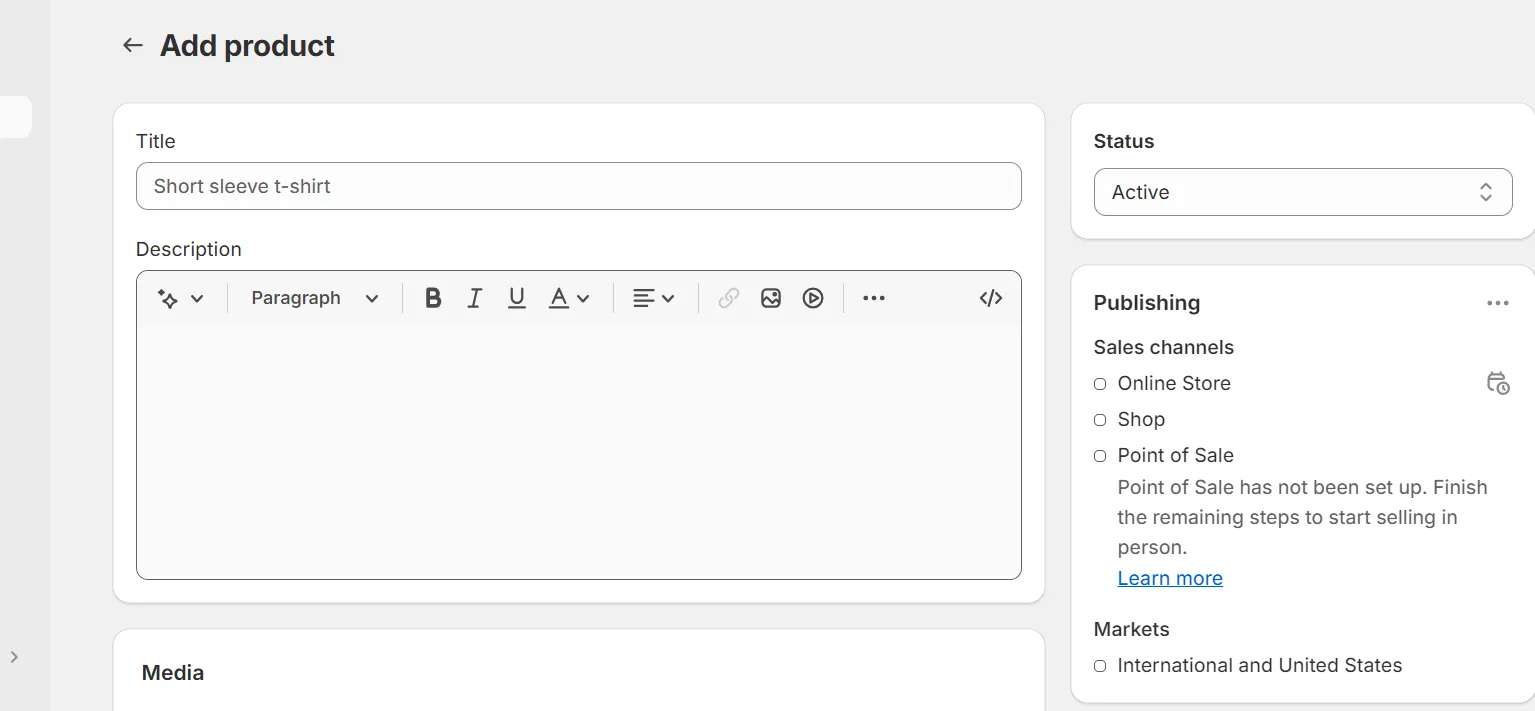Insert a video into description
Screen dimensions: 1535x711
(x=813, y=298)
